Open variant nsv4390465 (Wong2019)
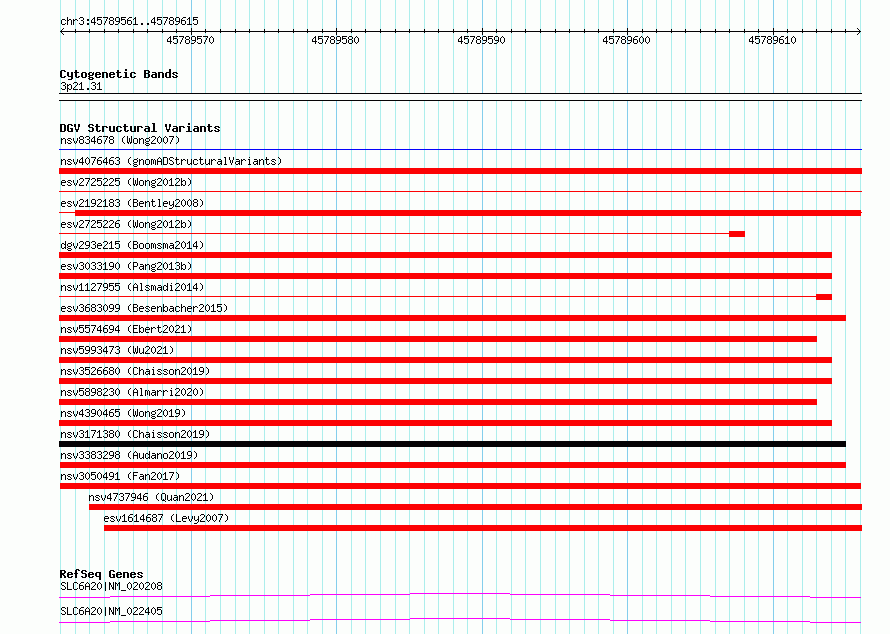The width and height of the screenshot is (890, 634). (123, 414)
